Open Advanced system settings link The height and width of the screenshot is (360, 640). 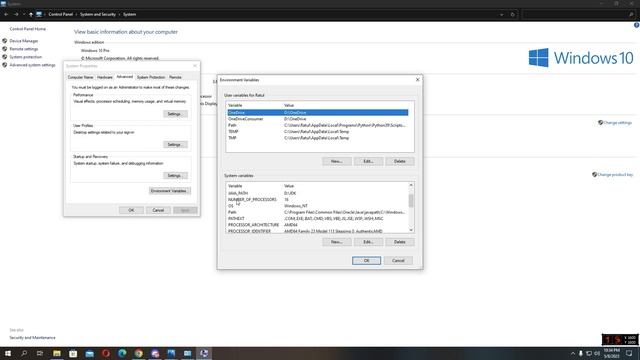(32, 65)
